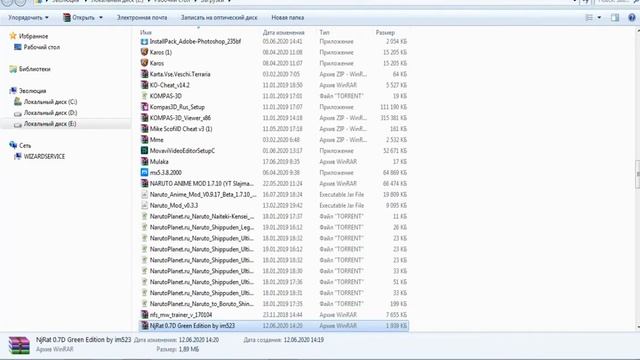Click file name MovaviVideoEditorSetupC
The image size is (640, 360).
point(182,151)
